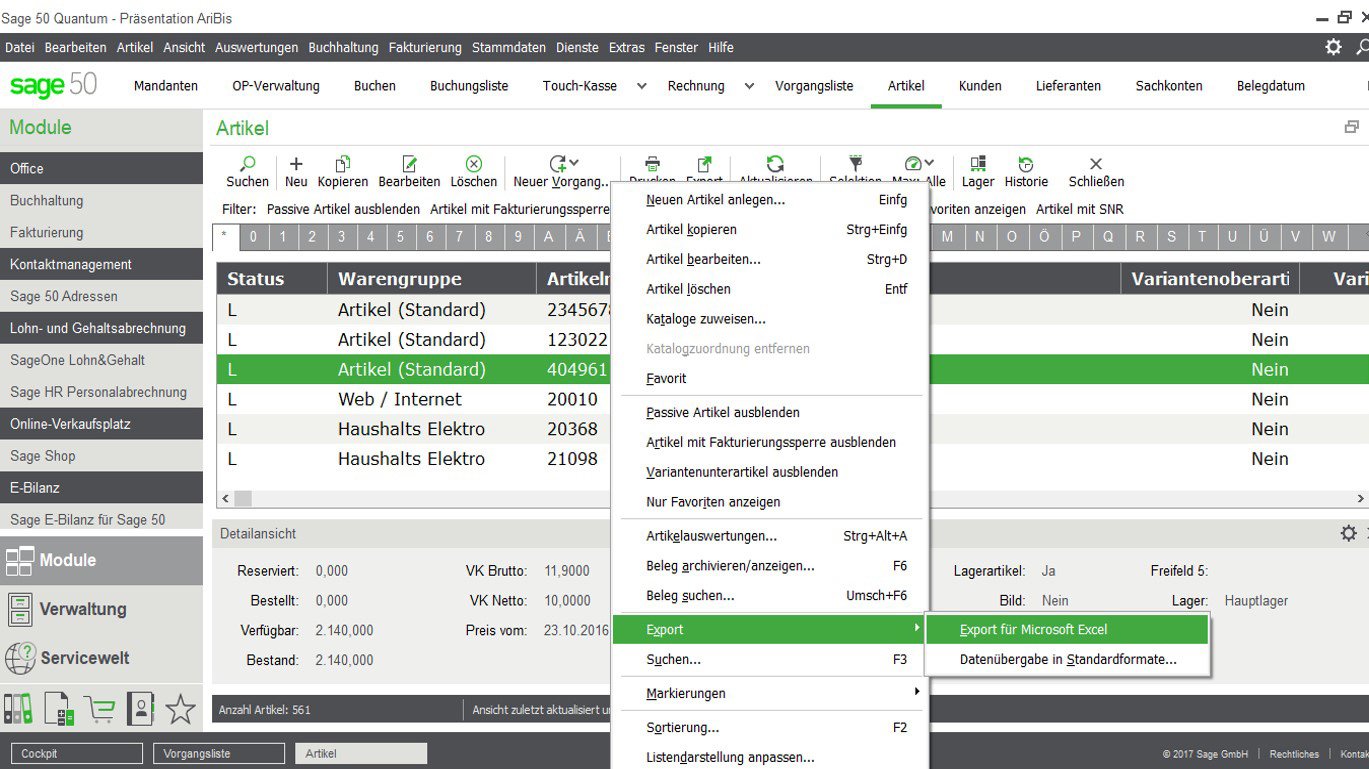This screenshot has width=1369, height=769.
Task: Click the address book icon in the sidebar footer
Action: pos(140,708)
